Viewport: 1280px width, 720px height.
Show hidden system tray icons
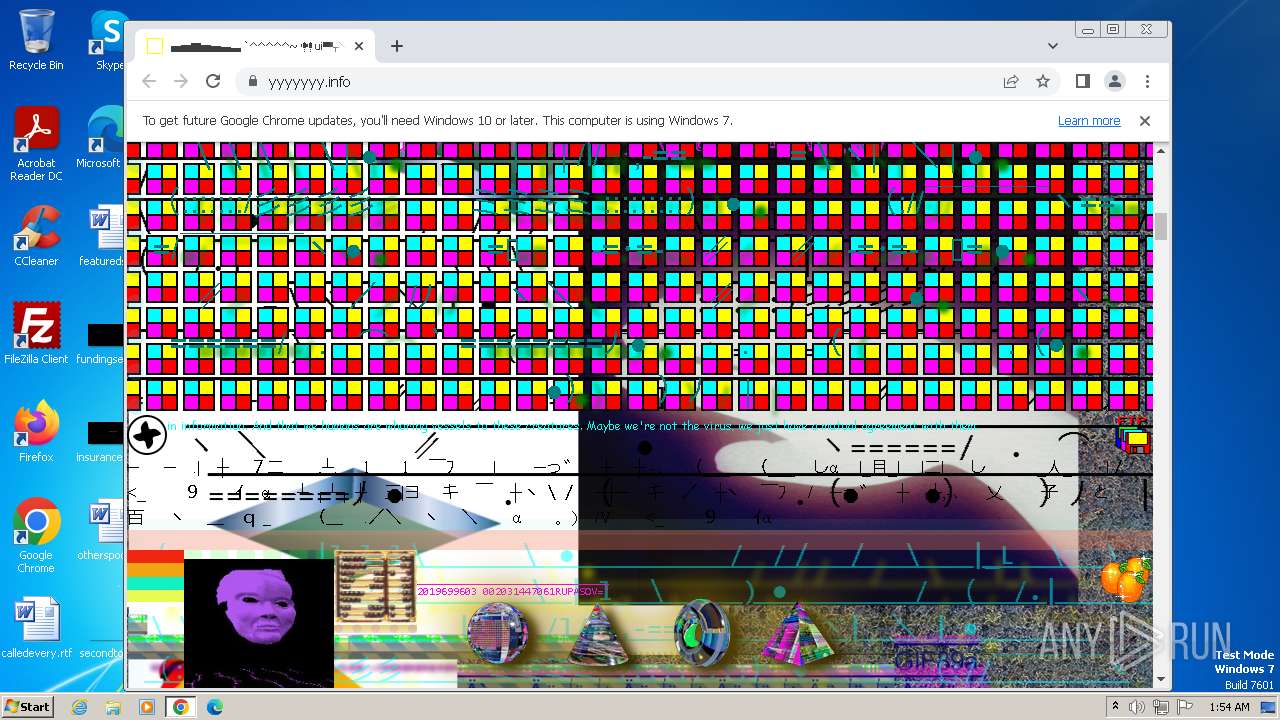tap(1116, 707)
